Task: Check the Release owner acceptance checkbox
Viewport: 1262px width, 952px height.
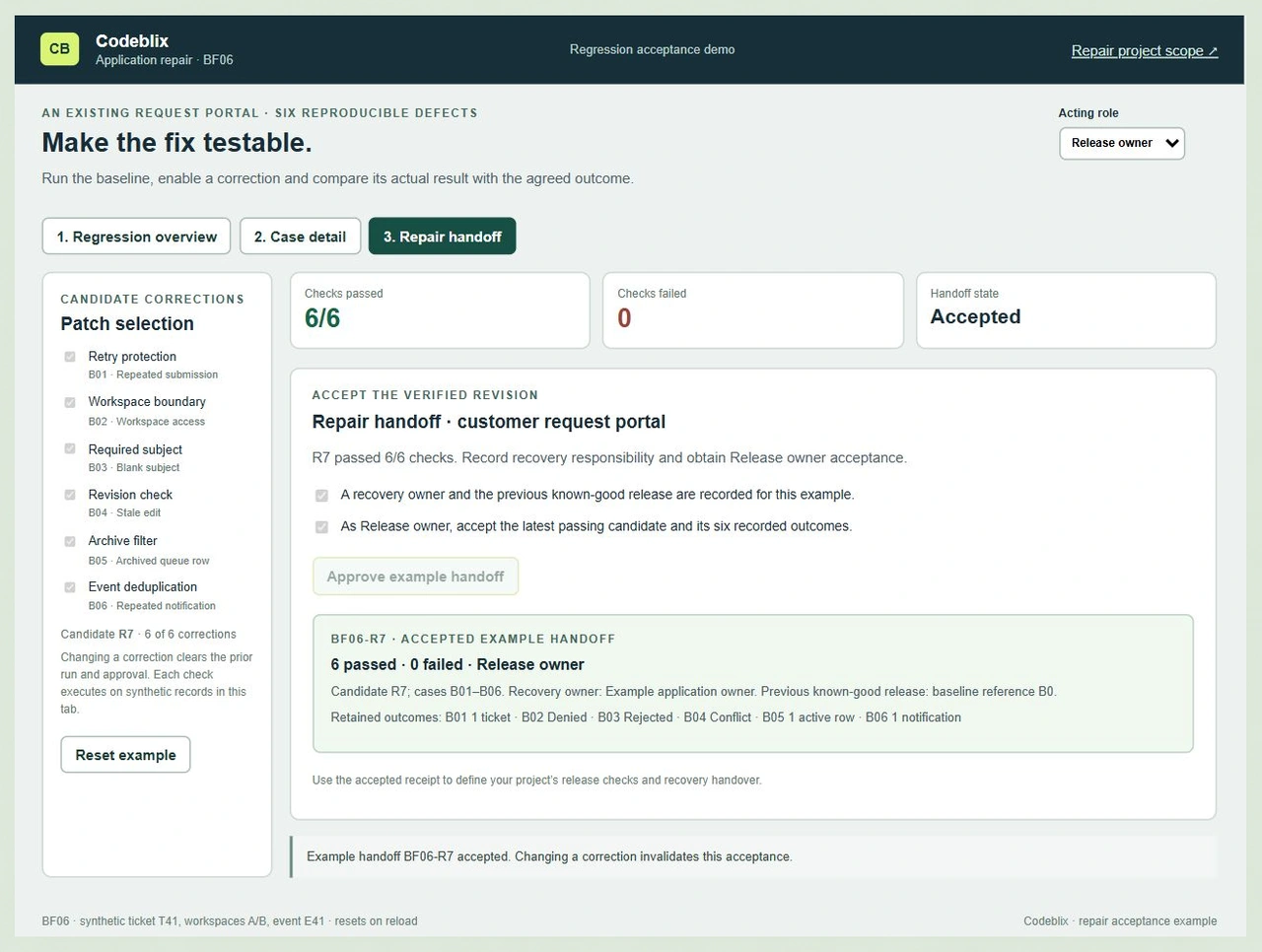Action: (321, 527)
